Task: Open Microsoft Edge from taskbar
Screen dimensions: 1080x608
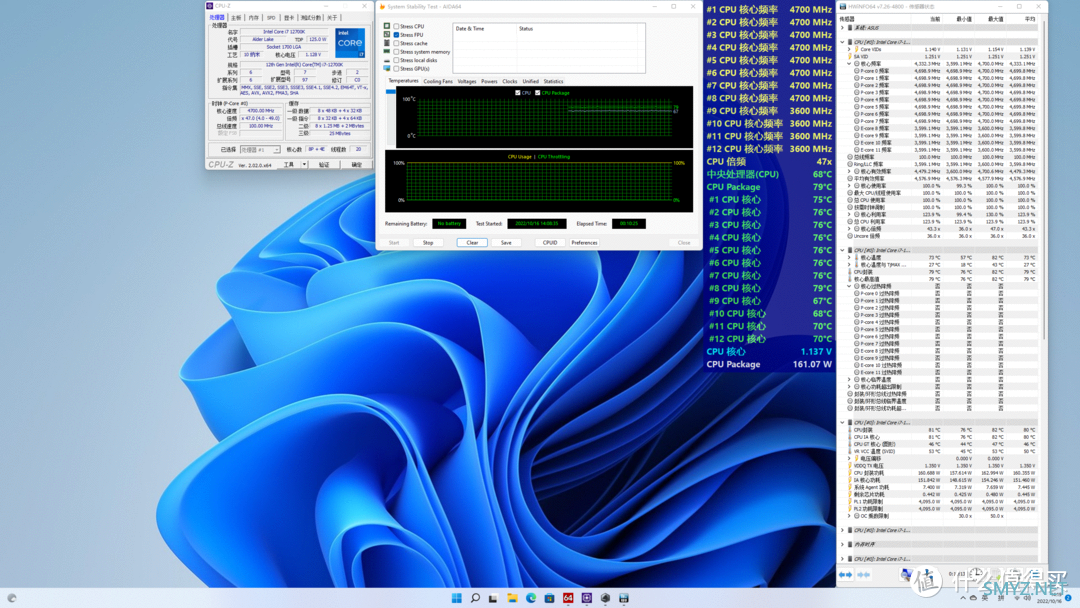Action: 531,598
